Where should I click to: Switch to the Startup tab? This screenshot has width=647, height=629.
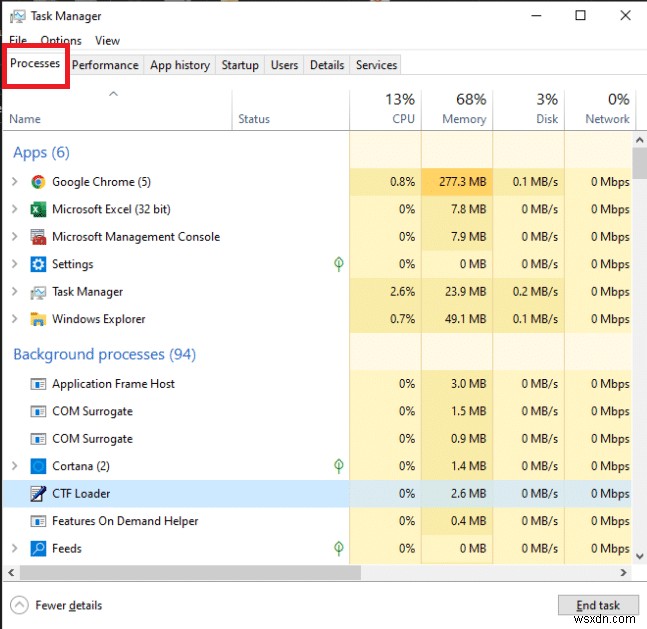[x=240, y=65]
